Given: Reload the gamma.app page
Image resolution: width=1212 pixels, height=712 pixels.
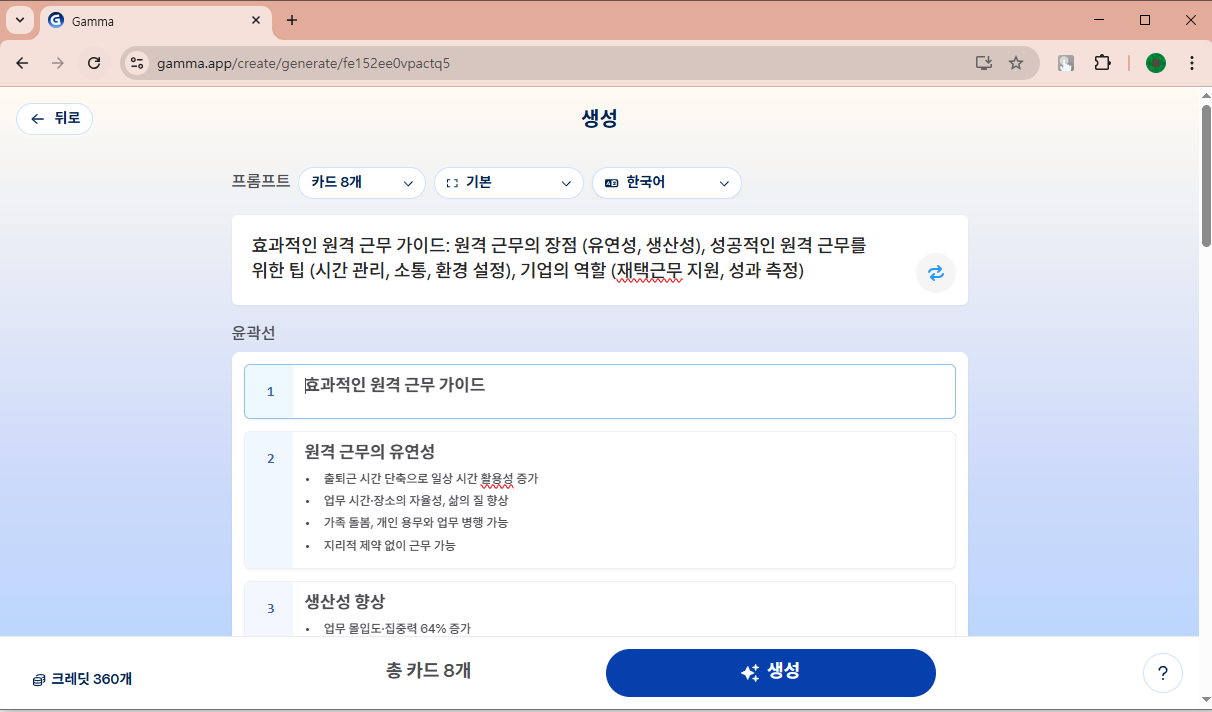Looking at the screenshot, I should pos(94,63).
